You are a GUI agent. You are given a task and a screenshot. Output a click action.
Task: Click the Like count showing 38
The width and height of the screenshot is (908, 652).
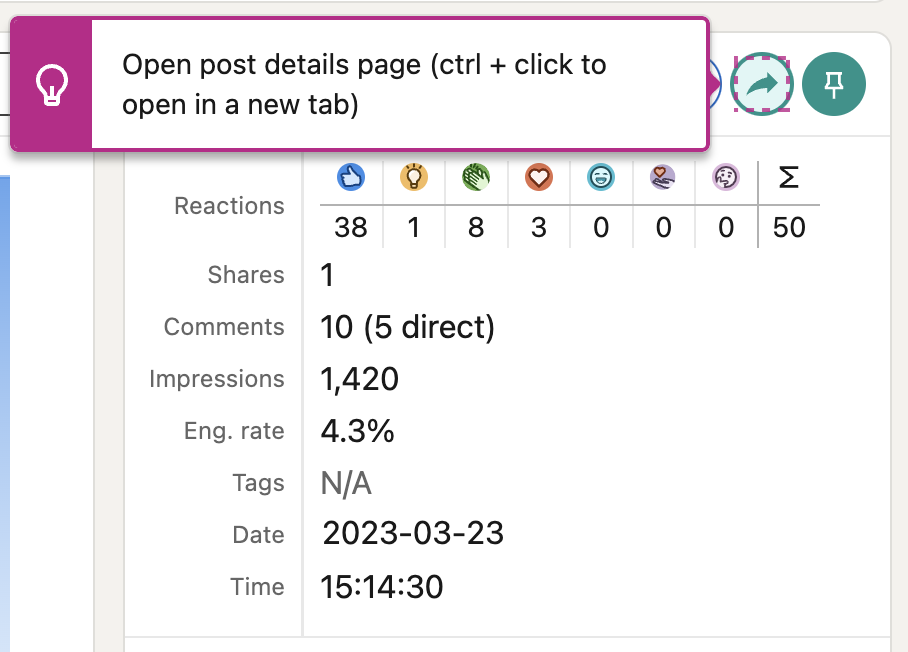tap(349, 227)
